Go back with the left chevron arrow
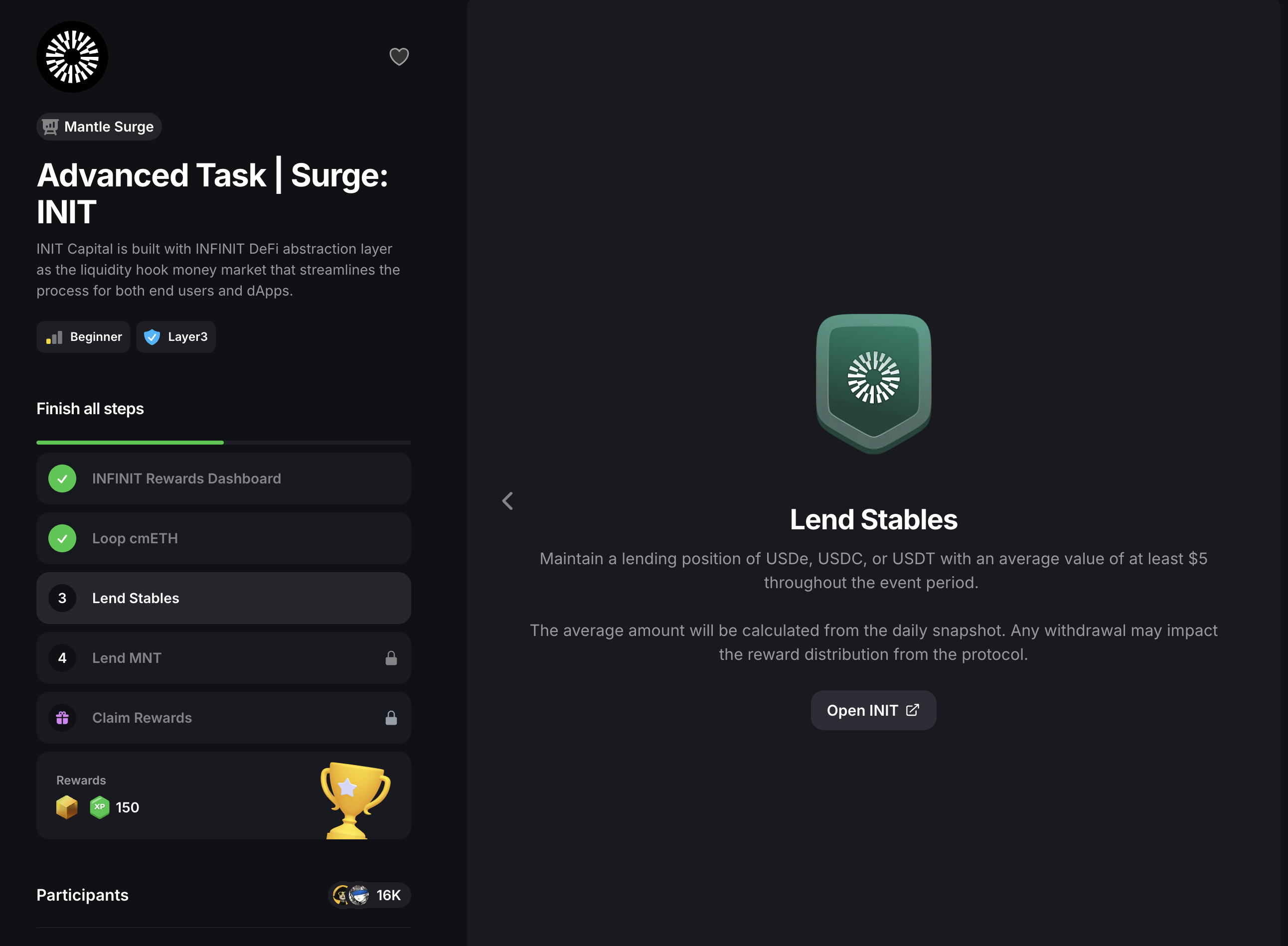This screenshot has width=1288, height=946. [x=507, y=501]
